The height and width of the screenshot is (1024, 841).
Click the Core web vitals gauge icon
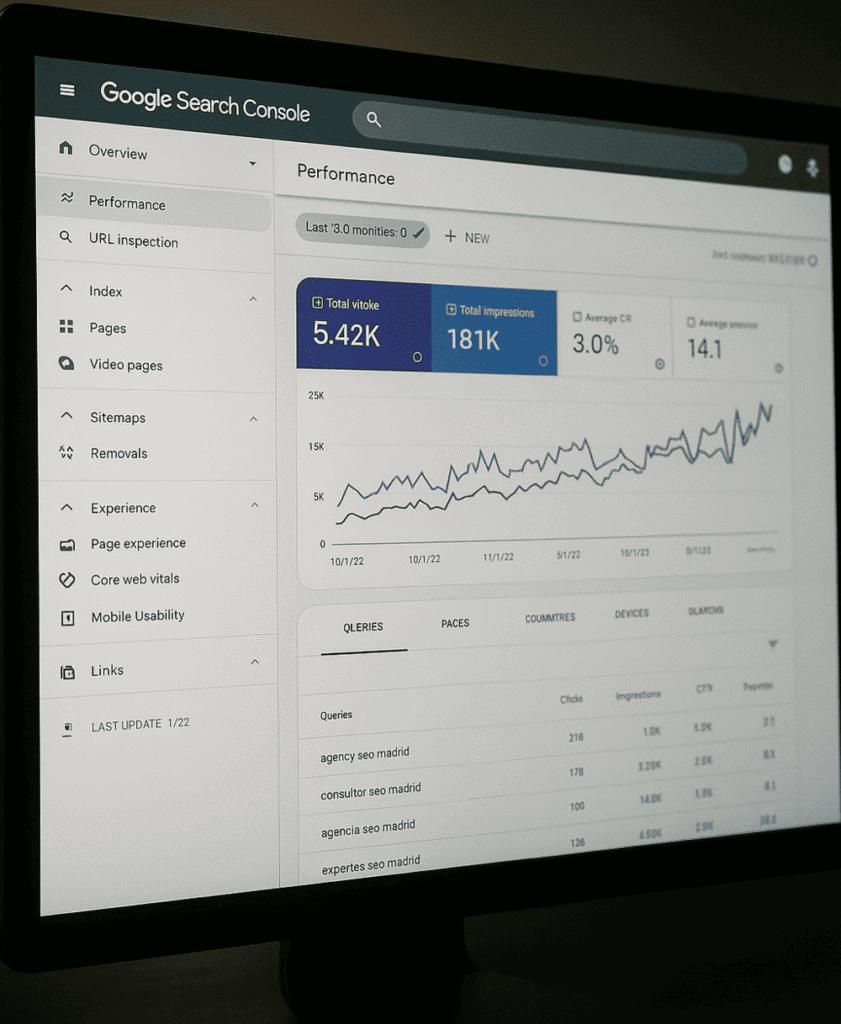pyautogui.click(x=67, y=579)
